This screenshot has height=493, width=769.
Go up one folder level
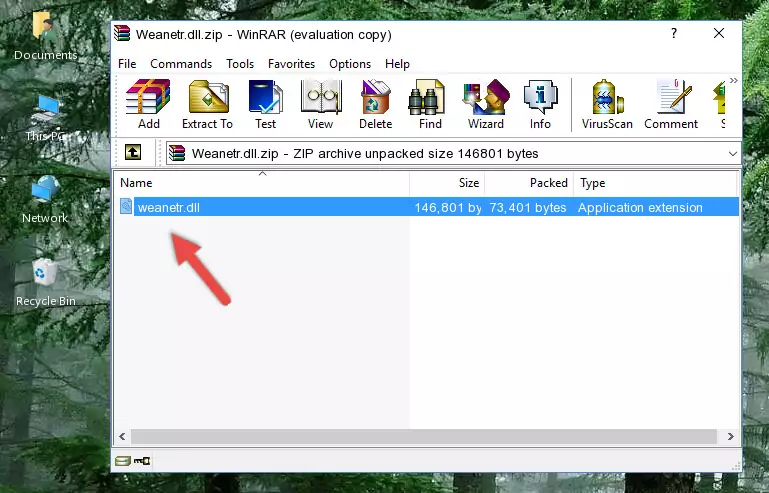[x=133, y=152]
